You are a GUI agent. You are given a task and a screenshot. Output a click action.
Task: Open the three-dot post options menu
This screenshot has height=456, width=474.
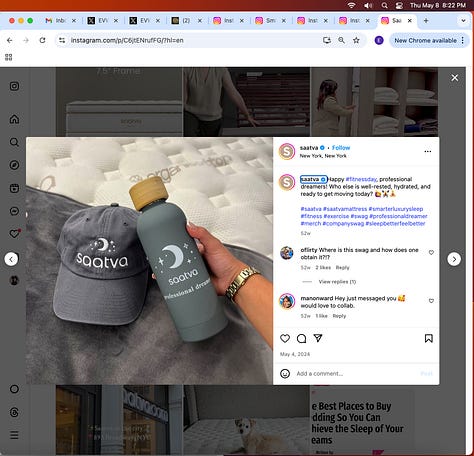tap(428, 152)
